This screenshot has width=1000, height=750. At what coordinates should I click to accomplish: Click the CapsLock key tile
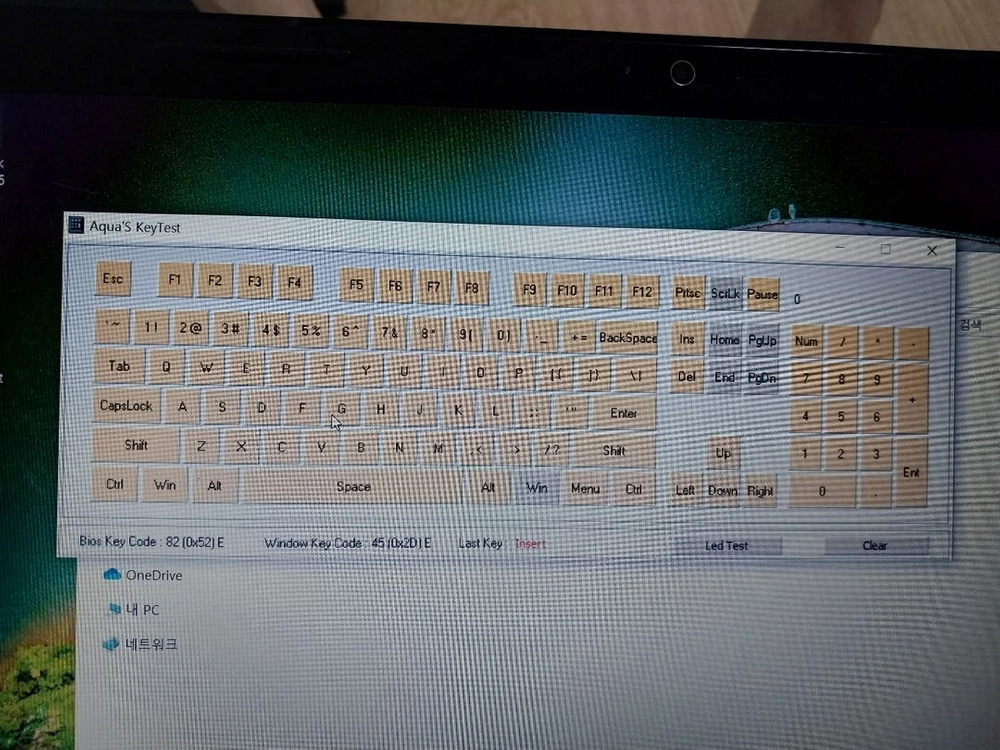pyautogui.click(x=126, y=406)
